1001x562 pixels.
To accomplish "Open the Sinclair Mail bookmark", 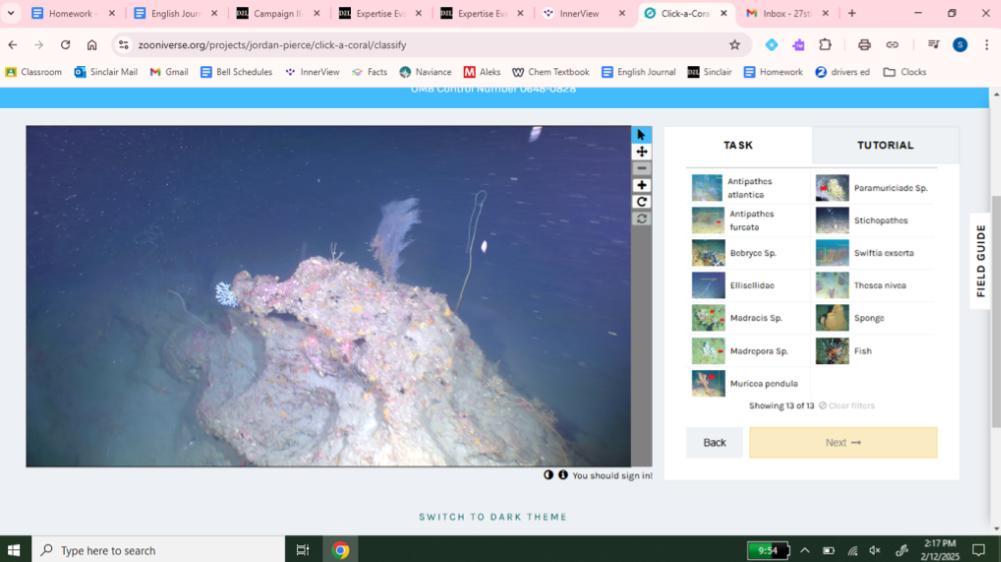I will pos(106,72).
